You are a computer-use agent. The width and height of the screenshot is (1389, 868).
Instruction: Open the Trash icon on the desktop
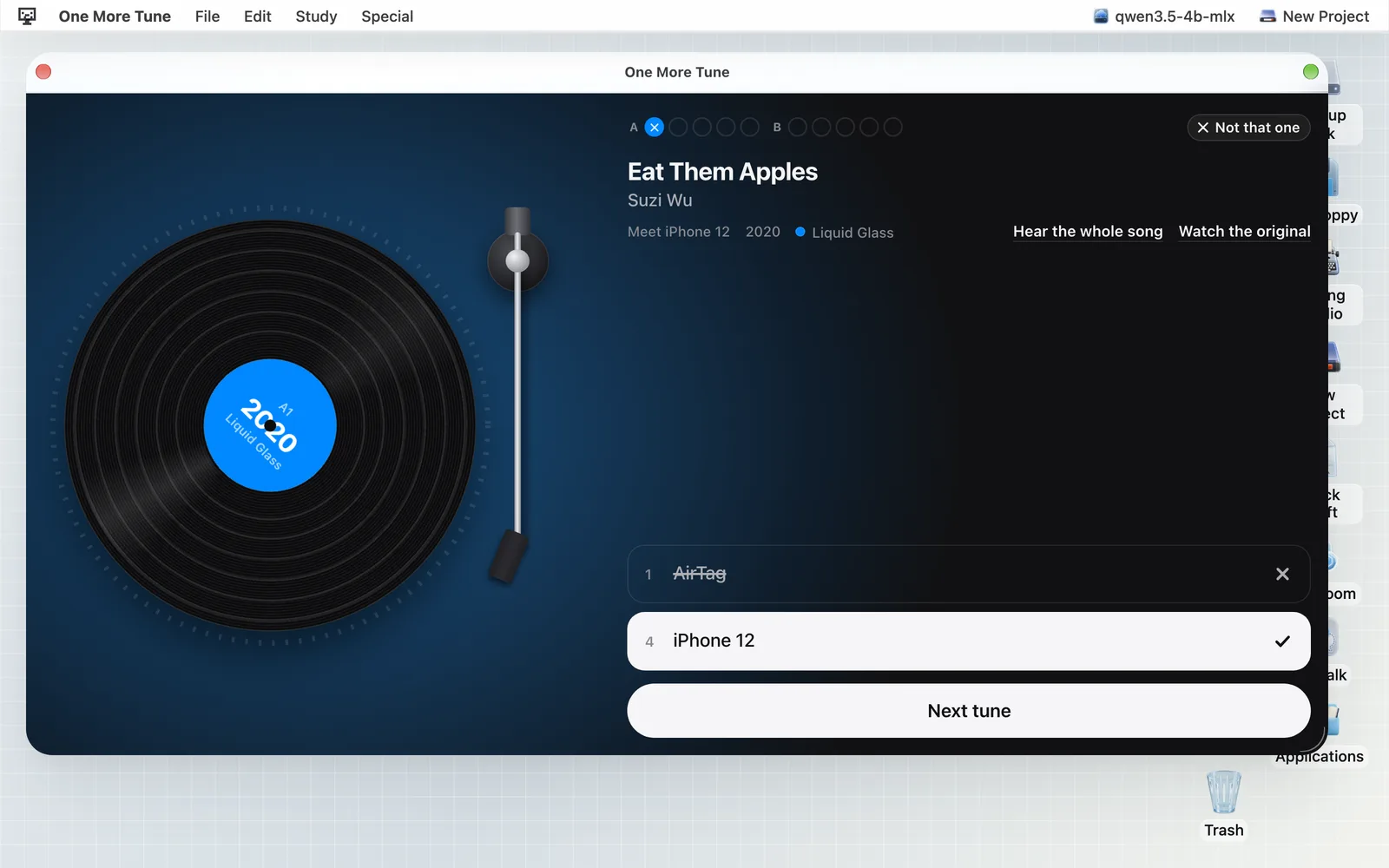1224,792
